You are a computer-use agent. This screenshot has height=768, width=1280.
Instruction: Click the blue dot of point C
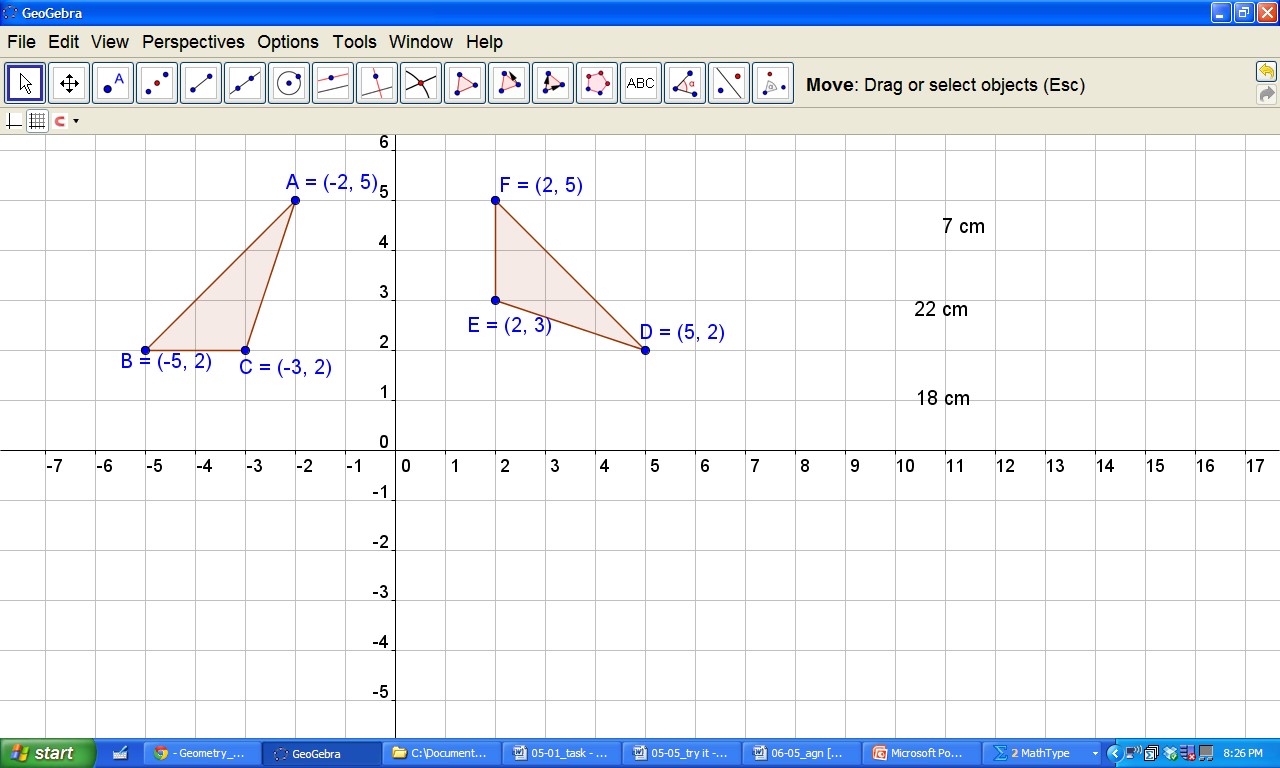click(245, 350)
